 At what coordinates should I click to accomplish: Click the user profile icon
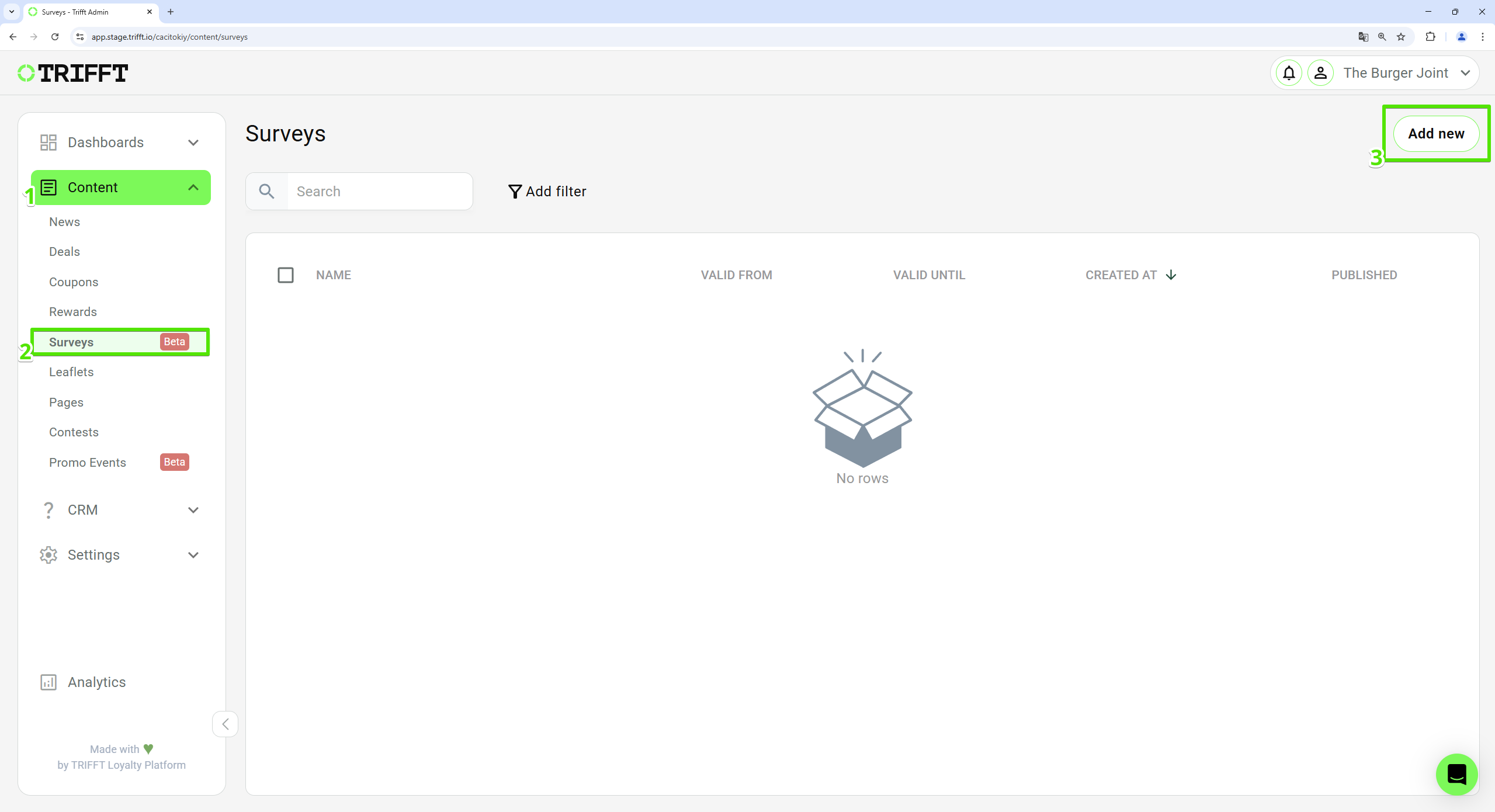pos(1320,72)
